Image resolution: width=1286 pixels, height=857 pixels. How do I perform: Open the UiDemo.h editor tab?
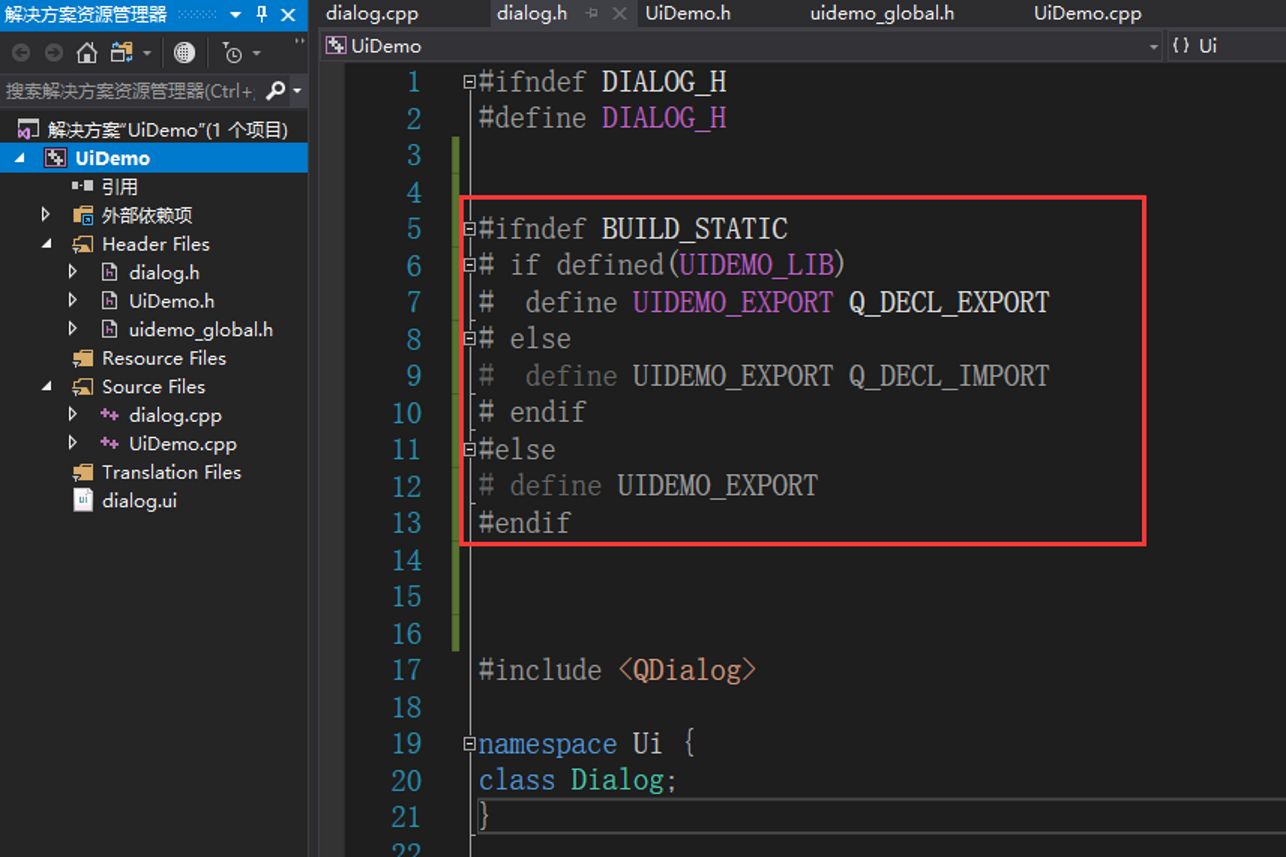pyautogui.click(x=688, y=14)
